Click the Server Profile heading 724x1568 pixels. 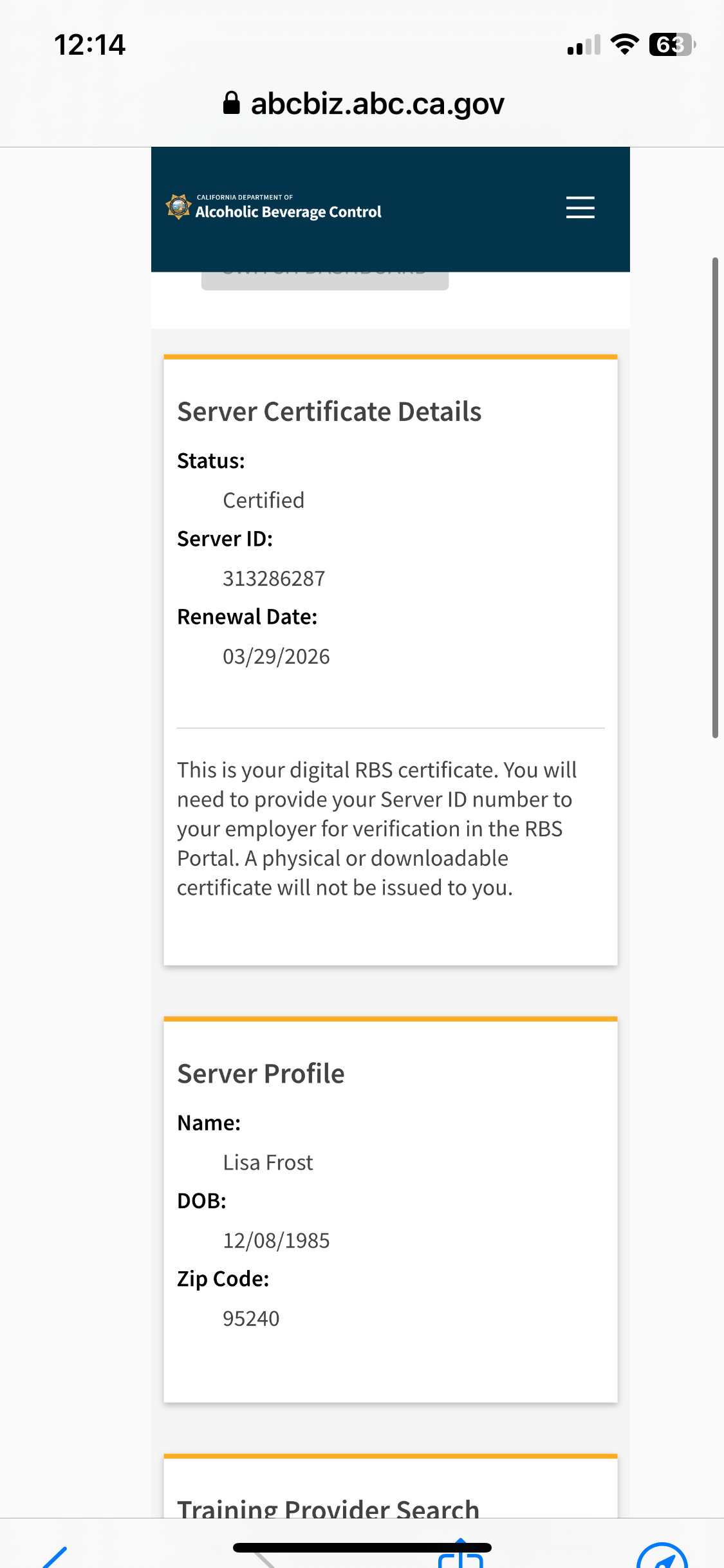click(x=261, y=1074)
